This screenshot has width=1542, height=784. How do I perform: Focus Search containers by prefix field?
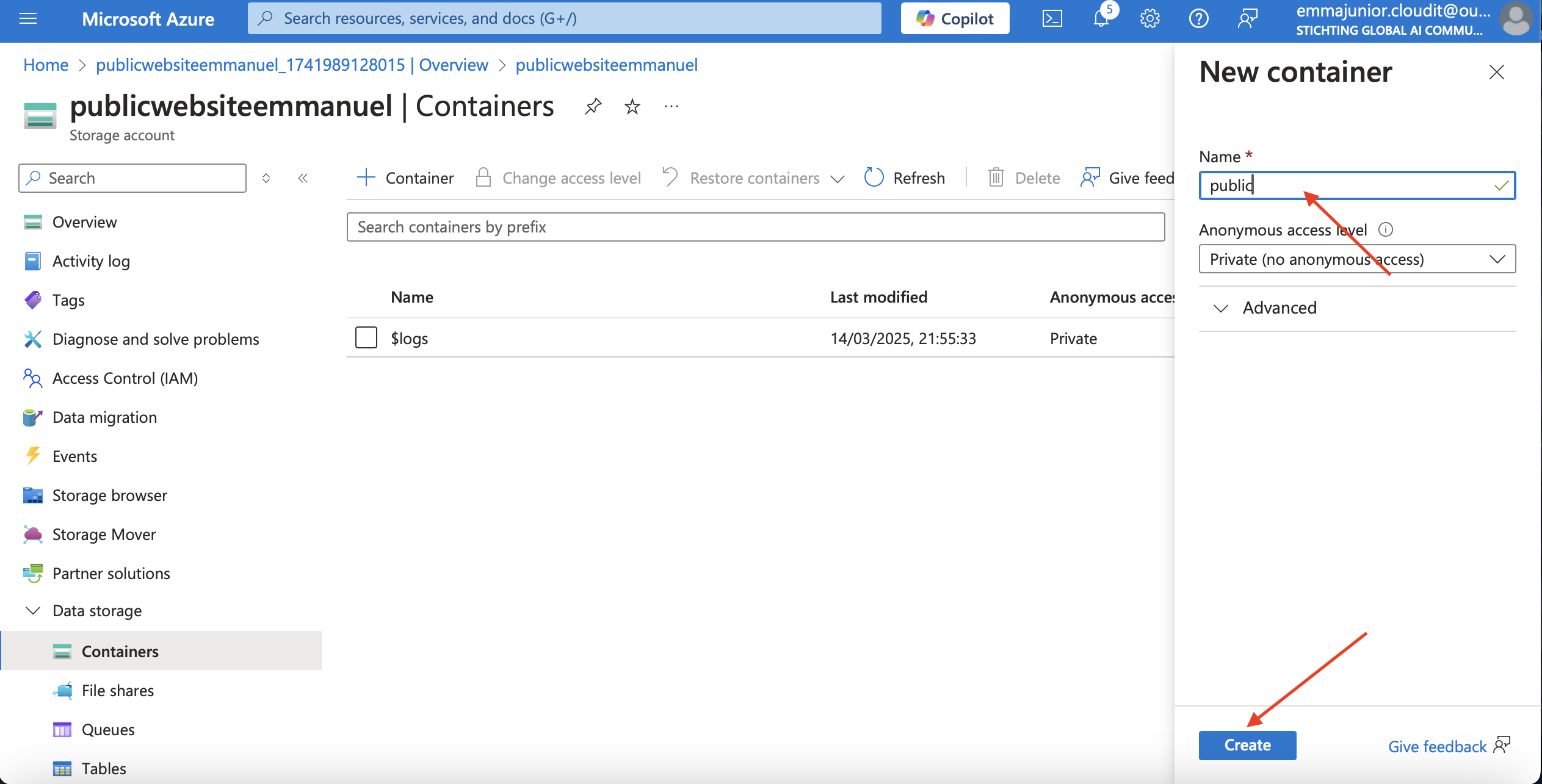[x=756, y=227]
